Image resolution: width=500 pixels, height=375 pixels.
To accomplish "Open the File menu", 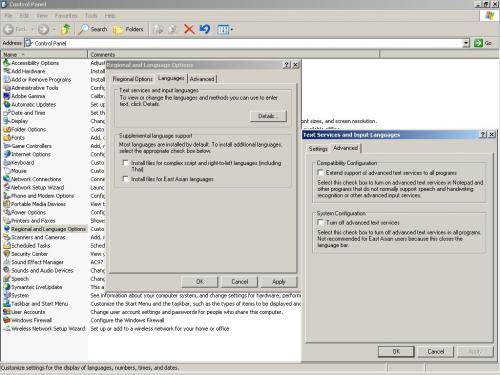I will click(x=8, y=16).
